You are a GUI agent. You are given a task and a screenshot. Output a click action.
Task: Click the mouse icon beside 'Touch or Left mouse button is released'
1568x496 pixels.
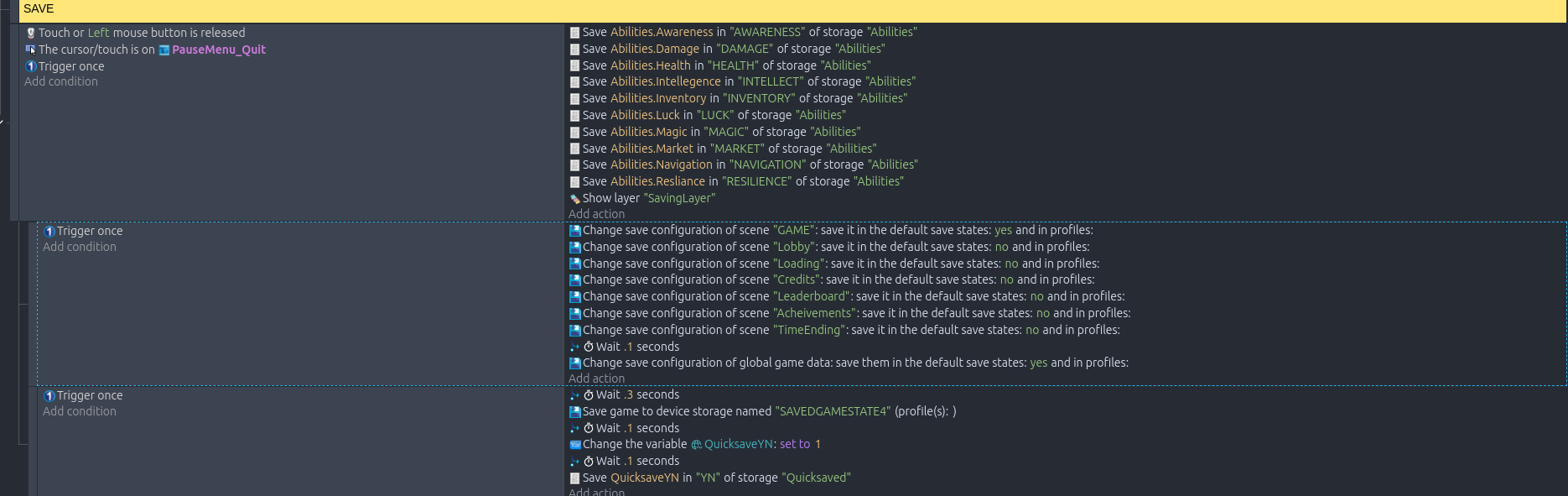[31, 34]
